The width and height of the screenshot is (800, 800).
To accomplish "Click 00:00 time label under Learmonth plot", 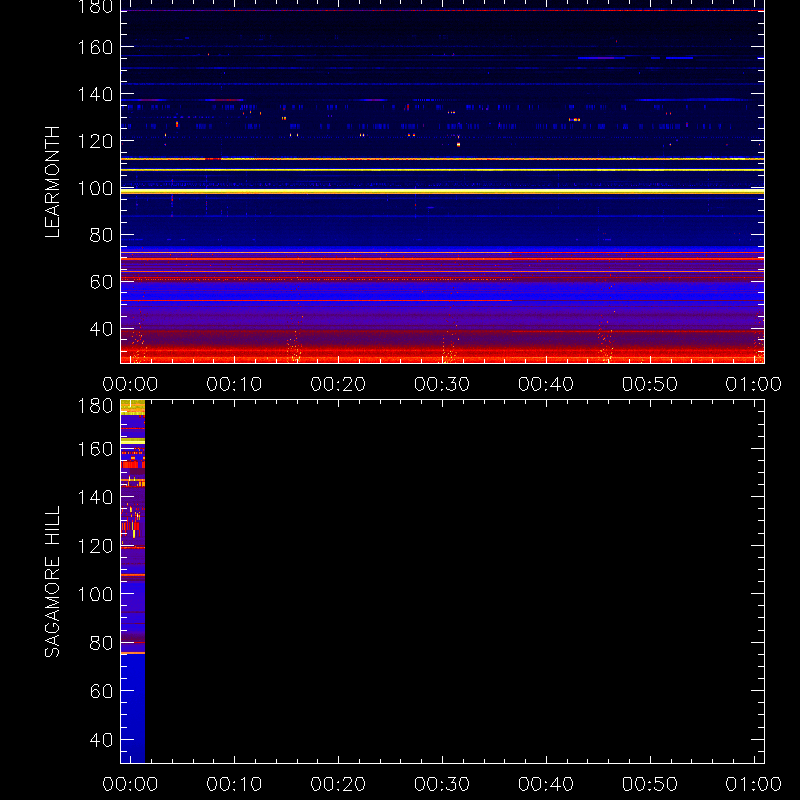I will pos(130,384).
